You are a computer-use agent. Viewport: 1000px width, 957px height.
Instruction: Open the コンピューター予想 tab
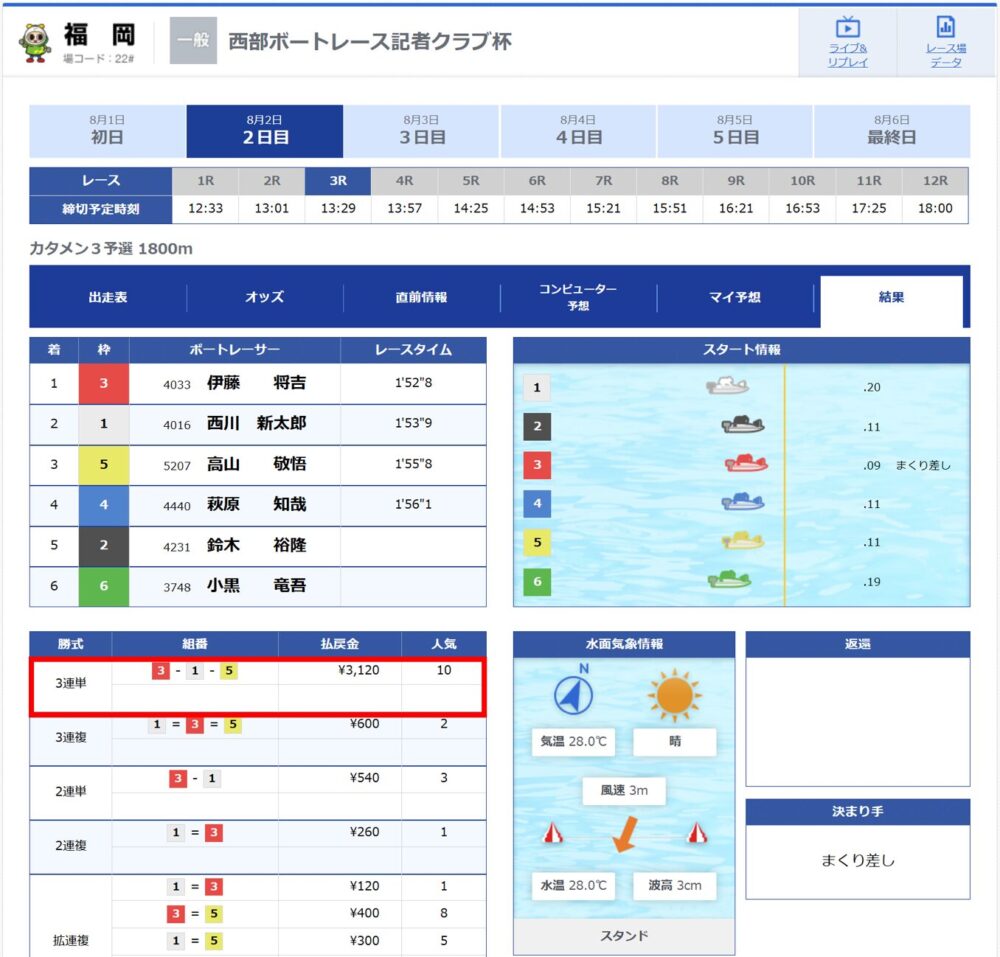tap(578, 297)
